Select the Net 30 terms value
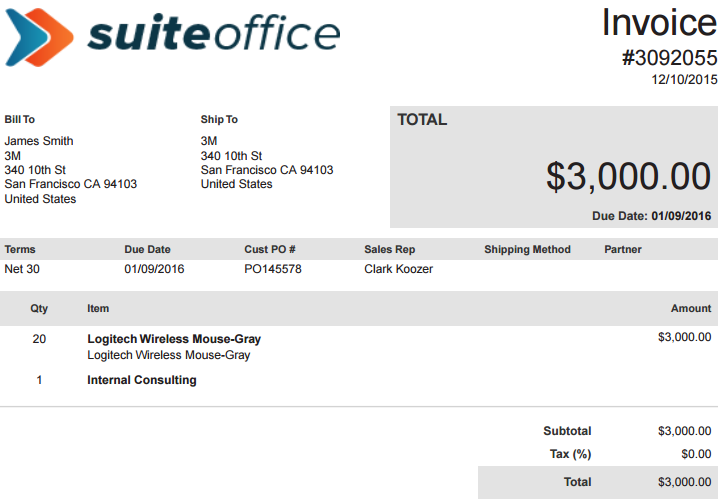The image size is (718, 501). coord(22,269)
